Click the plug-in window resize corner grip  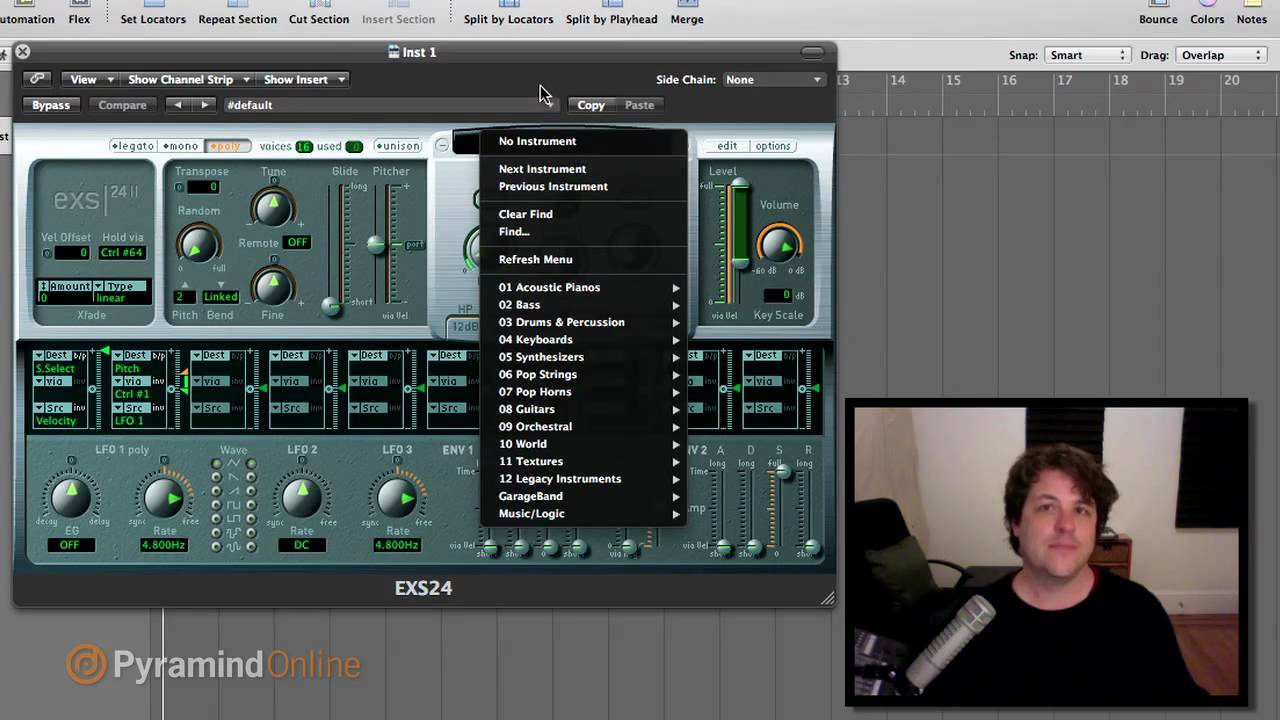[827, 598]
